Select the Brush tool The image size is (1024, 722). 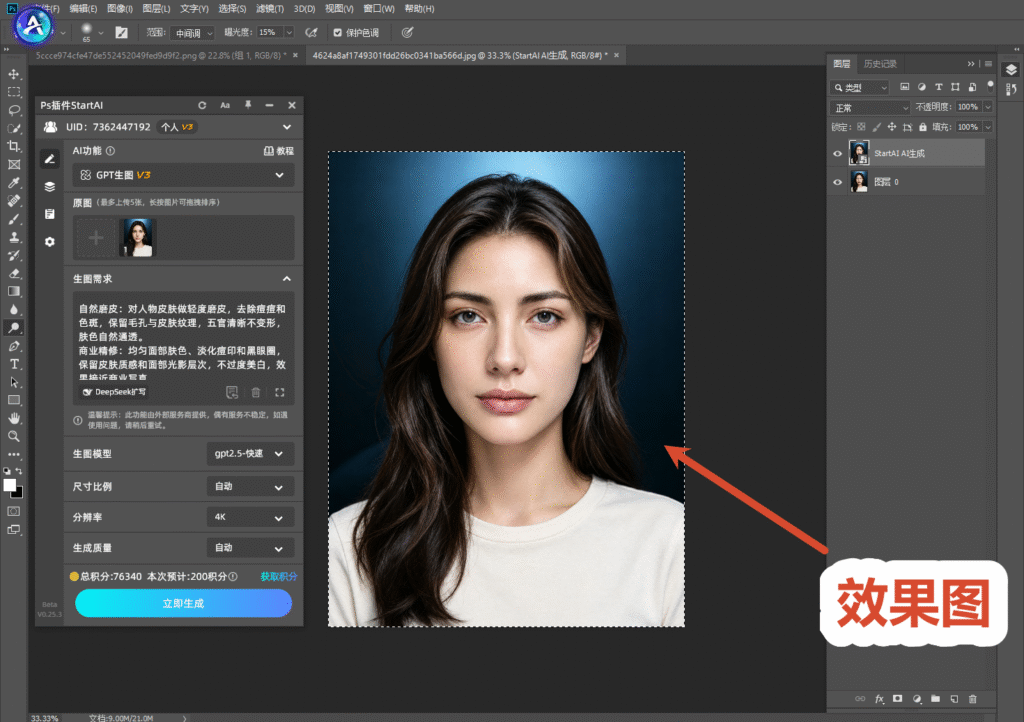[x=14, y=219]
